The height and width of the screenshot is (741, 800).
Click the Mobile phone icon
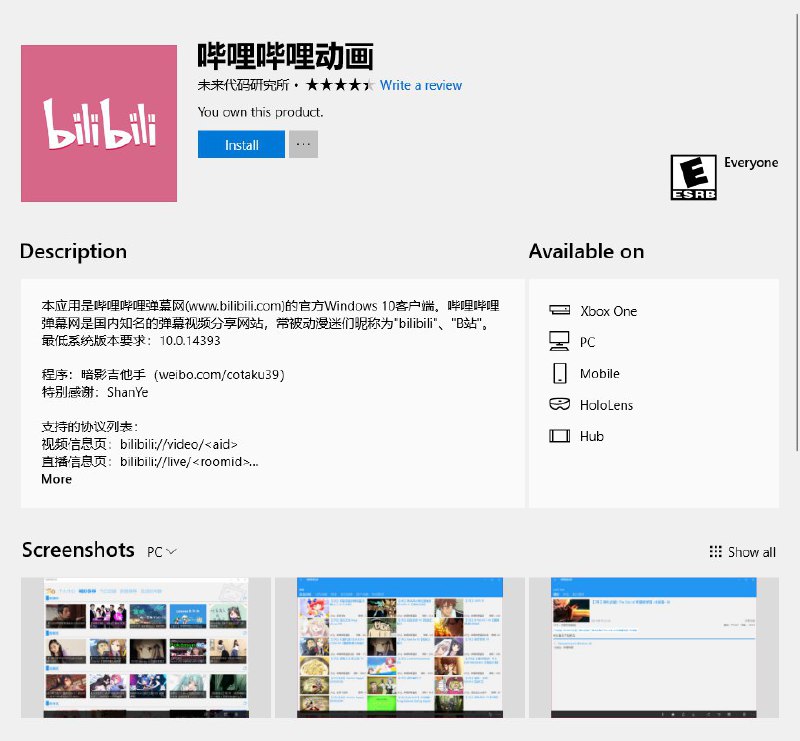[560, 373]
